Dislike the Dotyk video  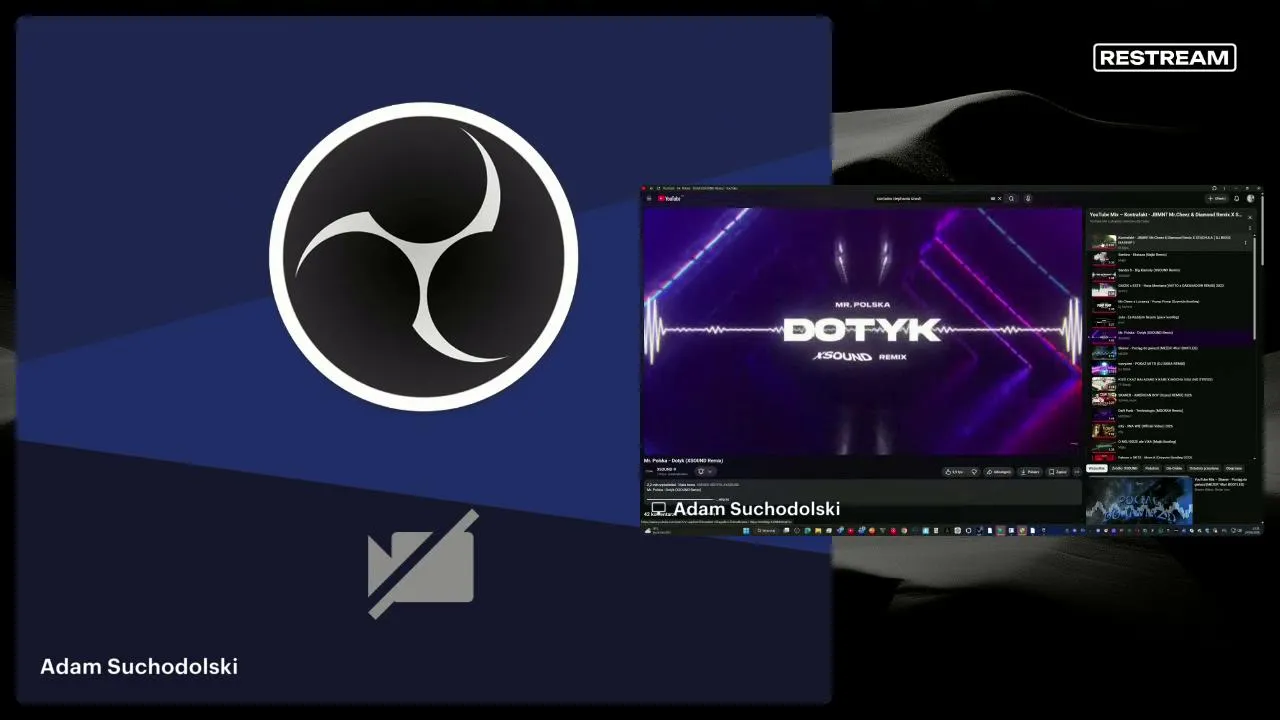(x=974, y=472)
